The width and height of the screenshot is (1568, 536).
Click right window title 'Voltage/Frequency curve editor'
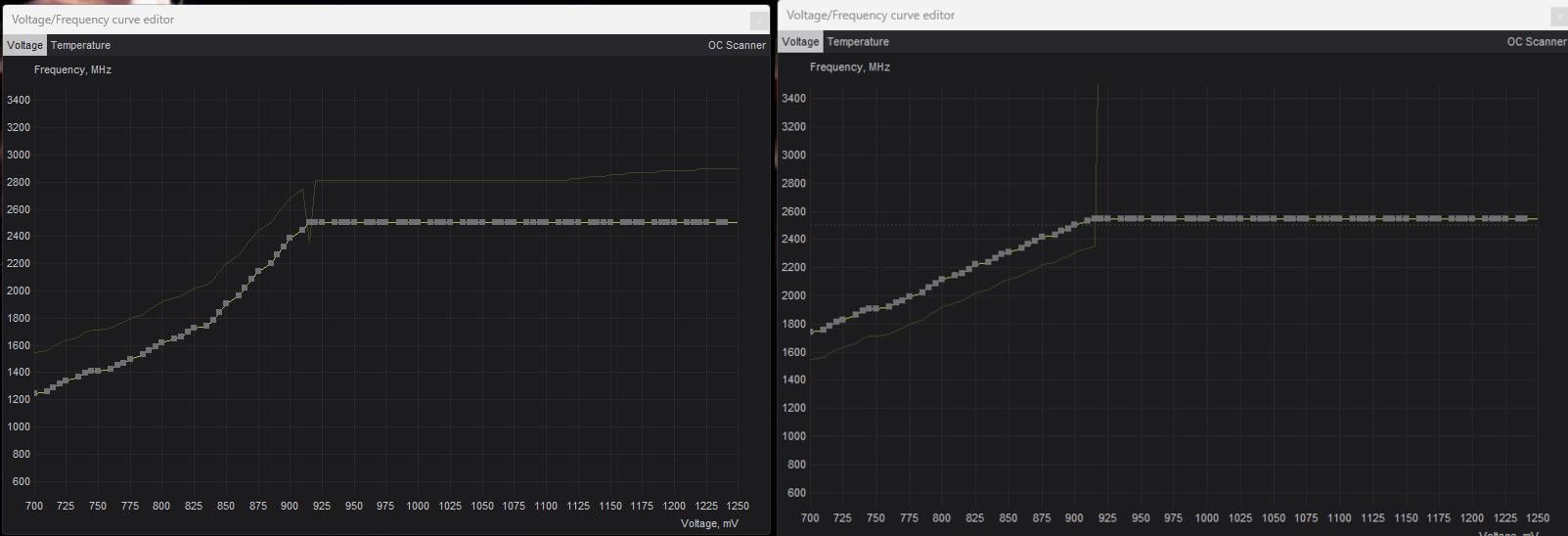pos(871,15)
